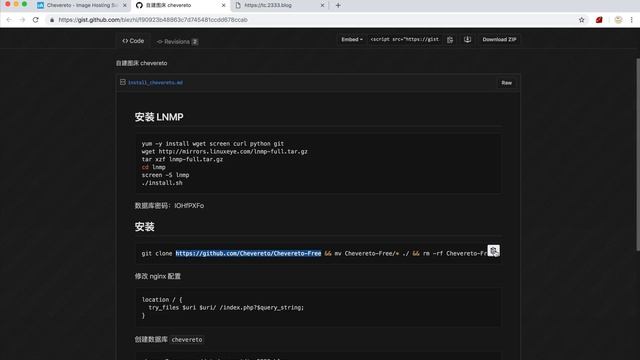Bookmark this page with star icon
This screenshot has width=640, height=360.
(x=581, y=20)
